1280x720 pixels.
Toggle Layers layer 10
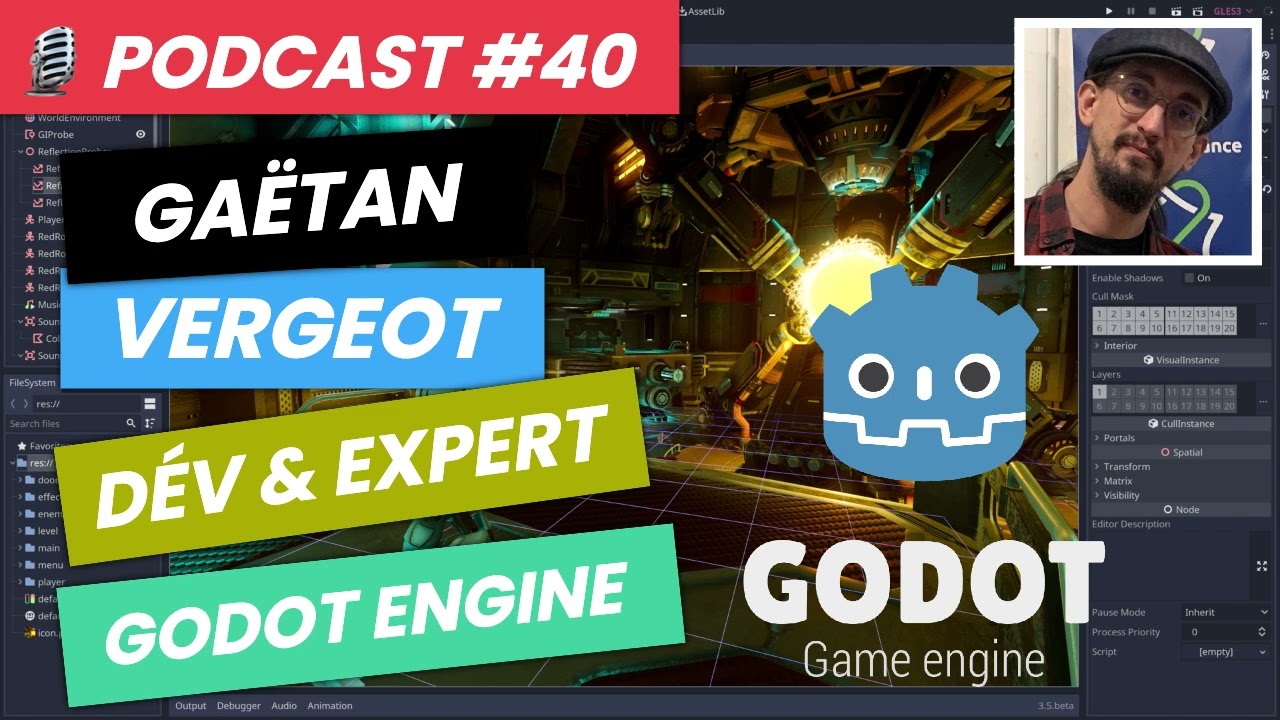(x=1157, y=406)
